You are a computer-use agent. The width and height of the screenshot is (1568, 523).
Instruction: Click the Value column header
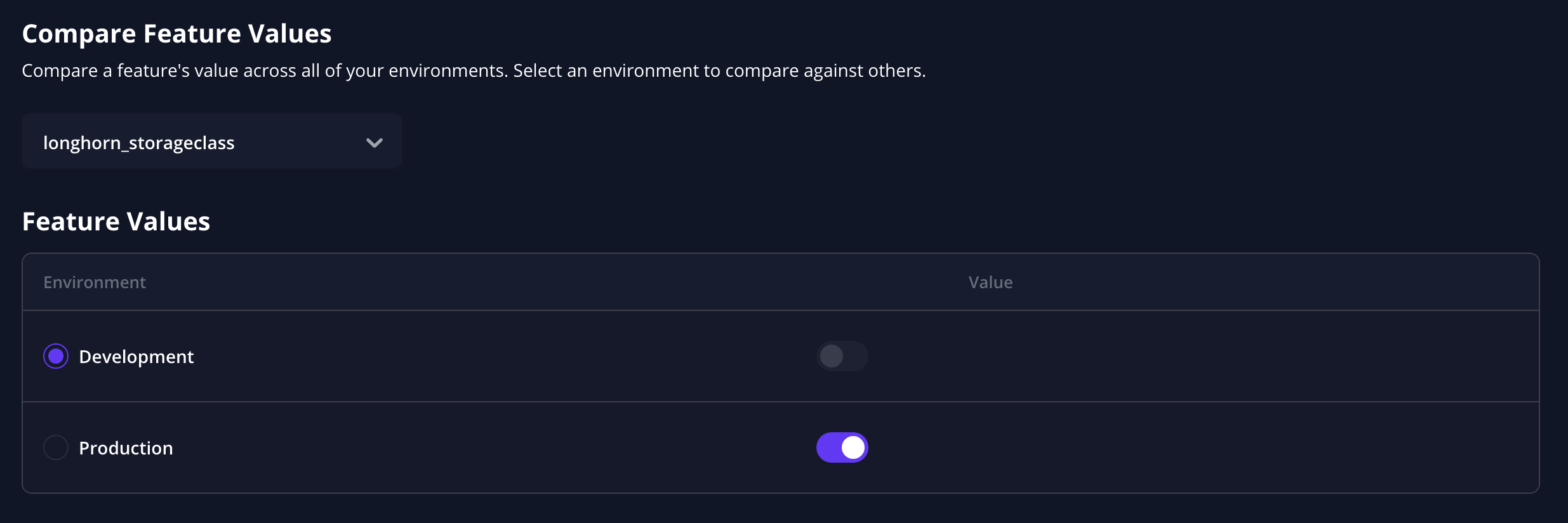click(990, 282)
